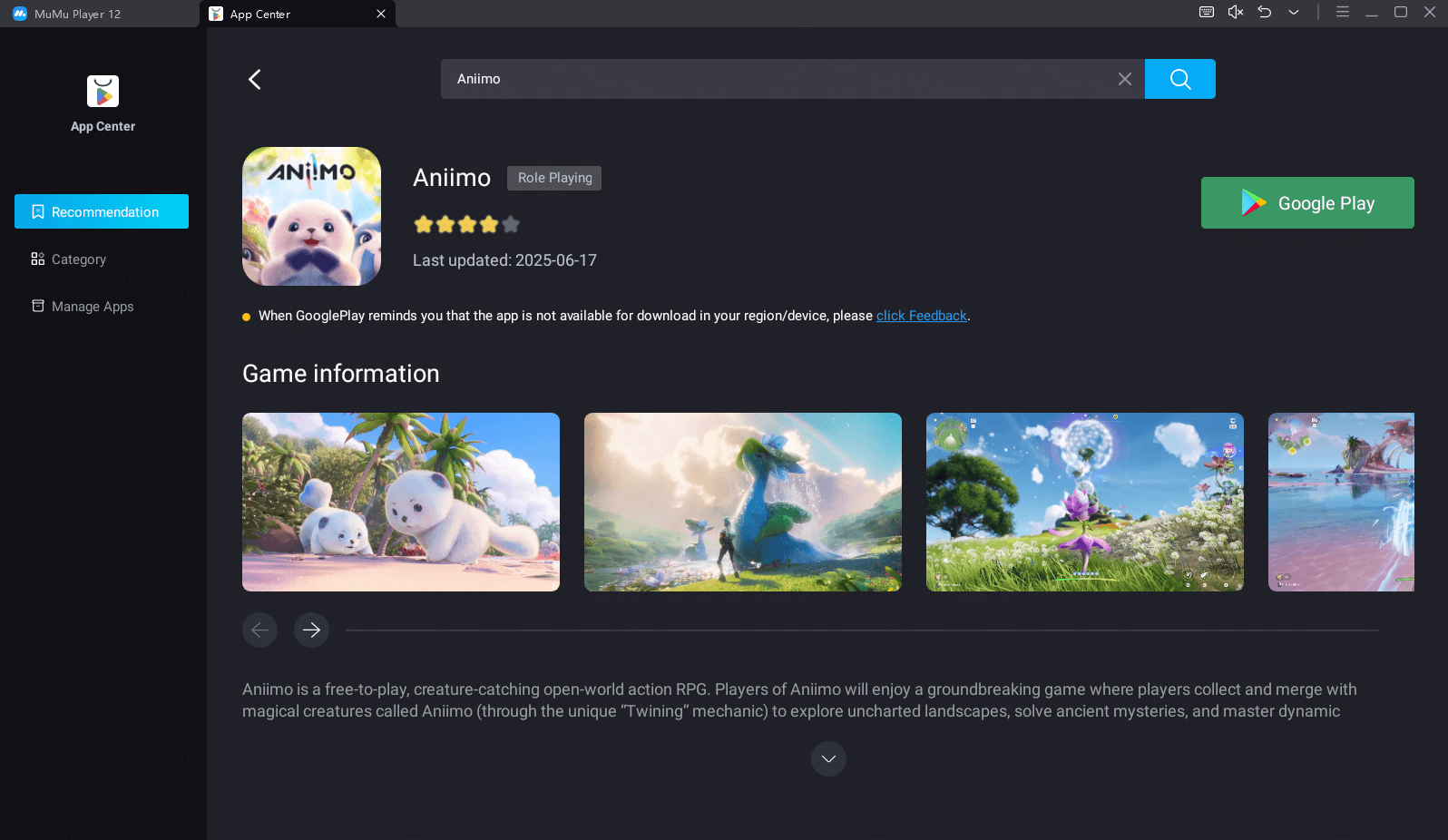1448x840 pixels.
Task: Click the next screenshot arrow button
Action: (x=311, y=630)
